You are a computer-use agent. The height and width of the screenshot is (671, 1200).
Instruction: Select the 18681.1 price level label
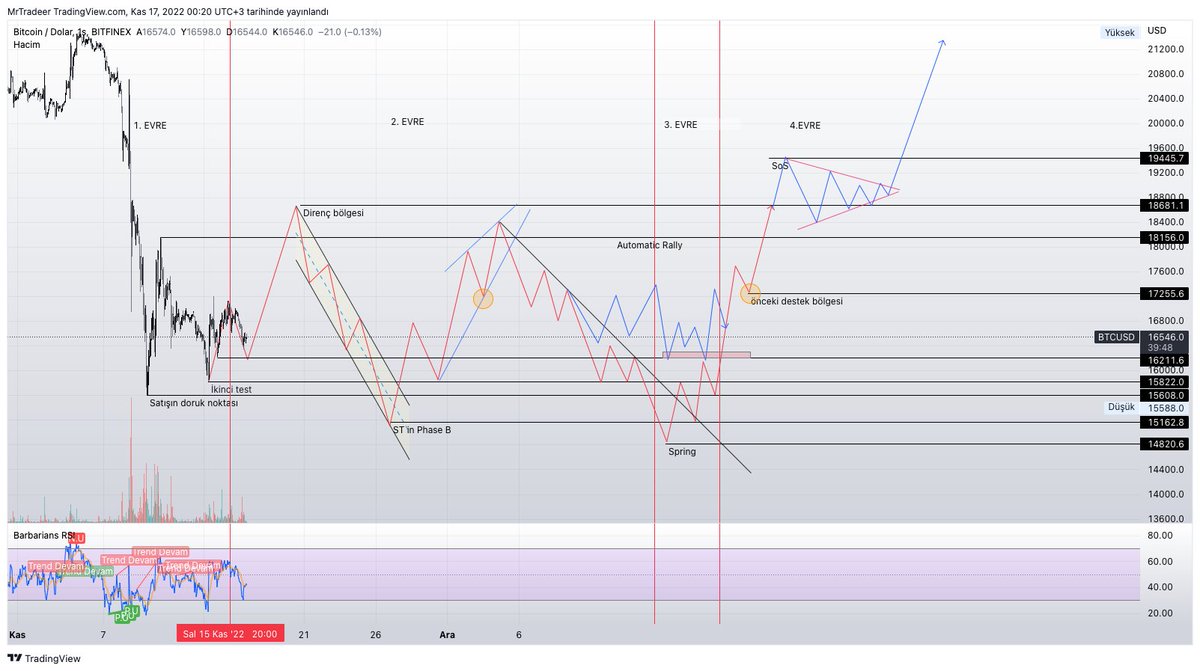(1166, 205)
